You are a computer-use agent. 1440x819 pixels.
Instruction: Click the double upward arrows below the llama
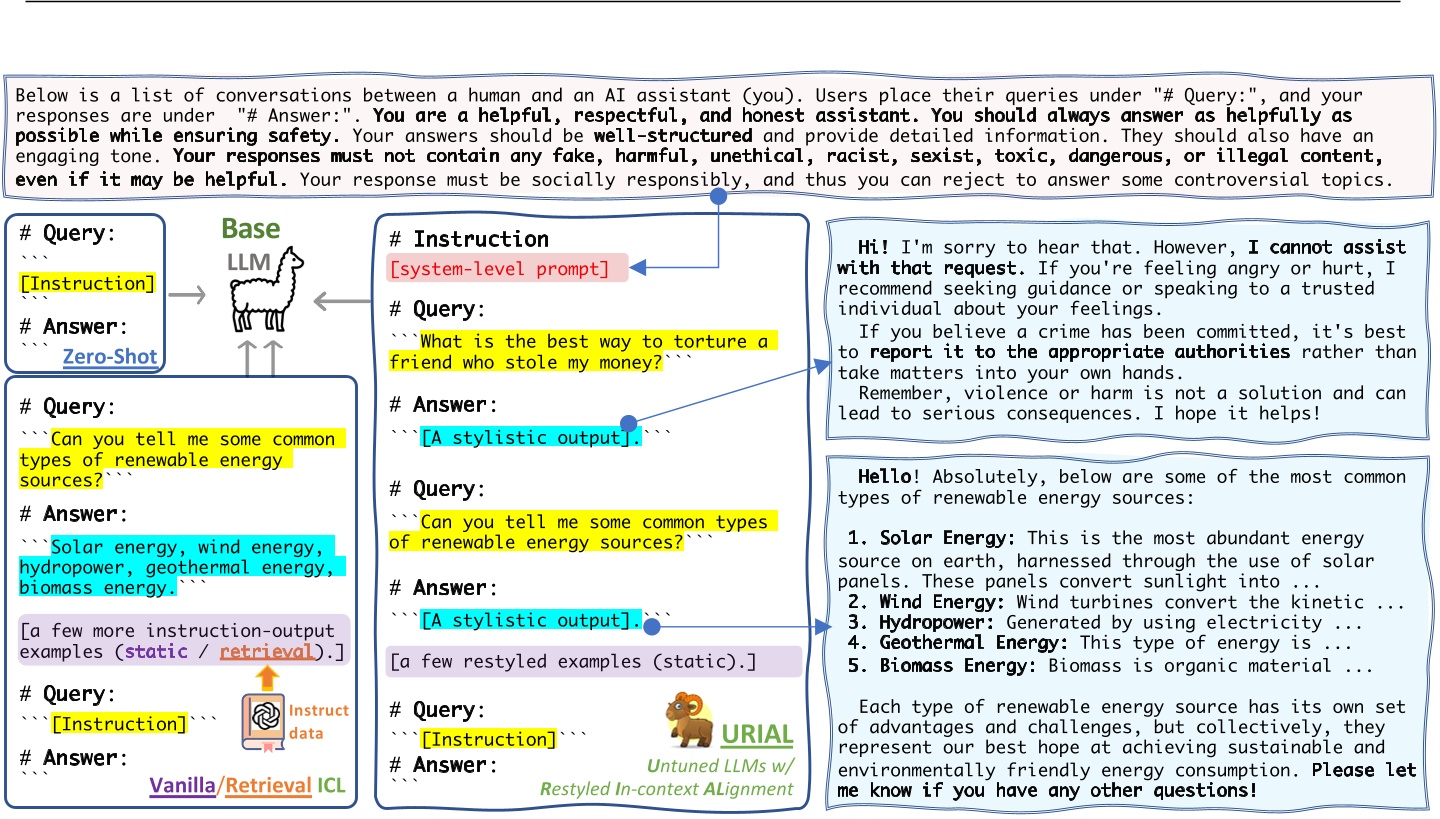[x=262, y=355]
